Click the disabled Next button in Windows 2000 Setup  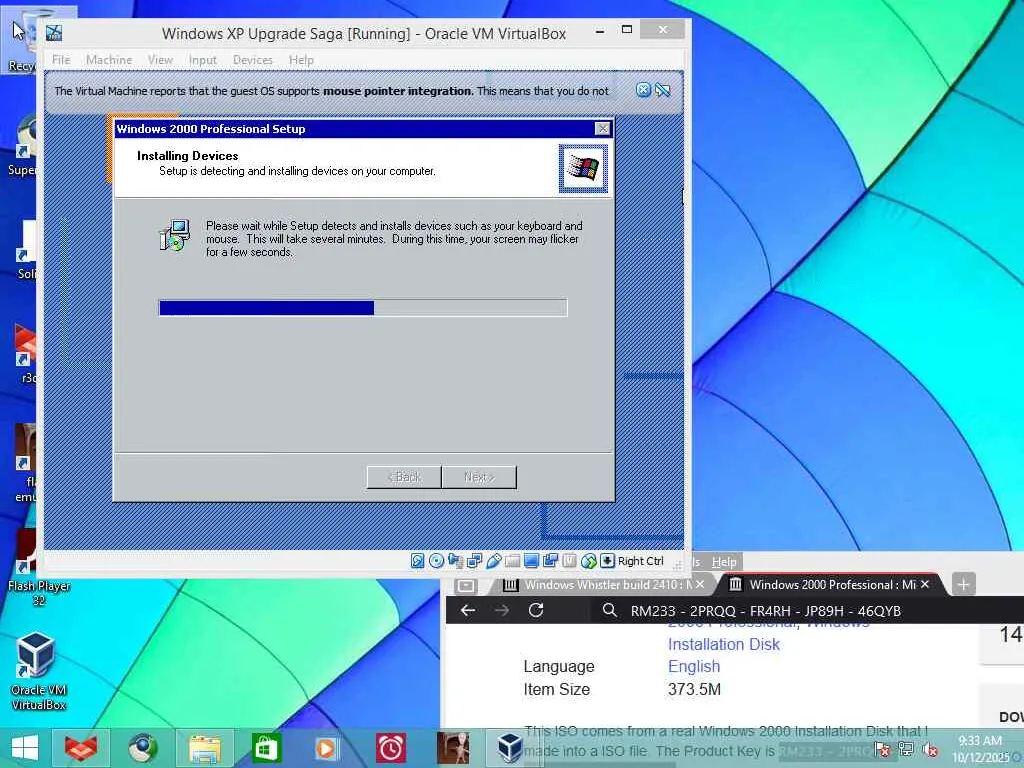coord(479,477)
